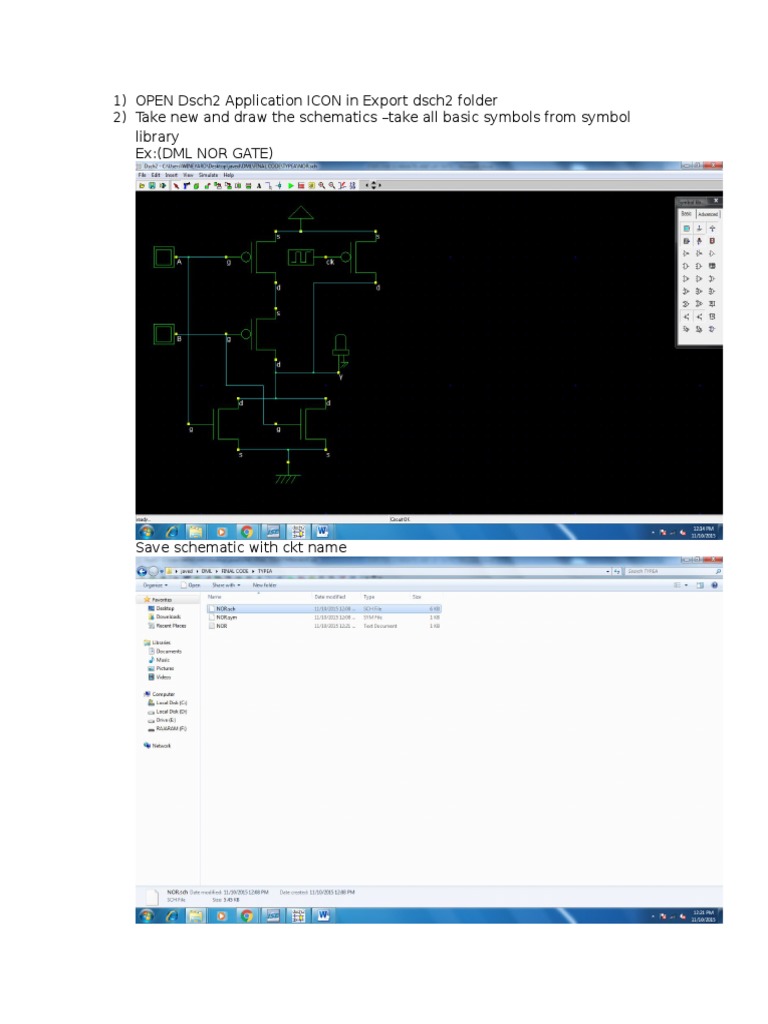This screenshot has height=1024, width=768.
Task: Open Pictures library in sidebar
Action: 161,668
